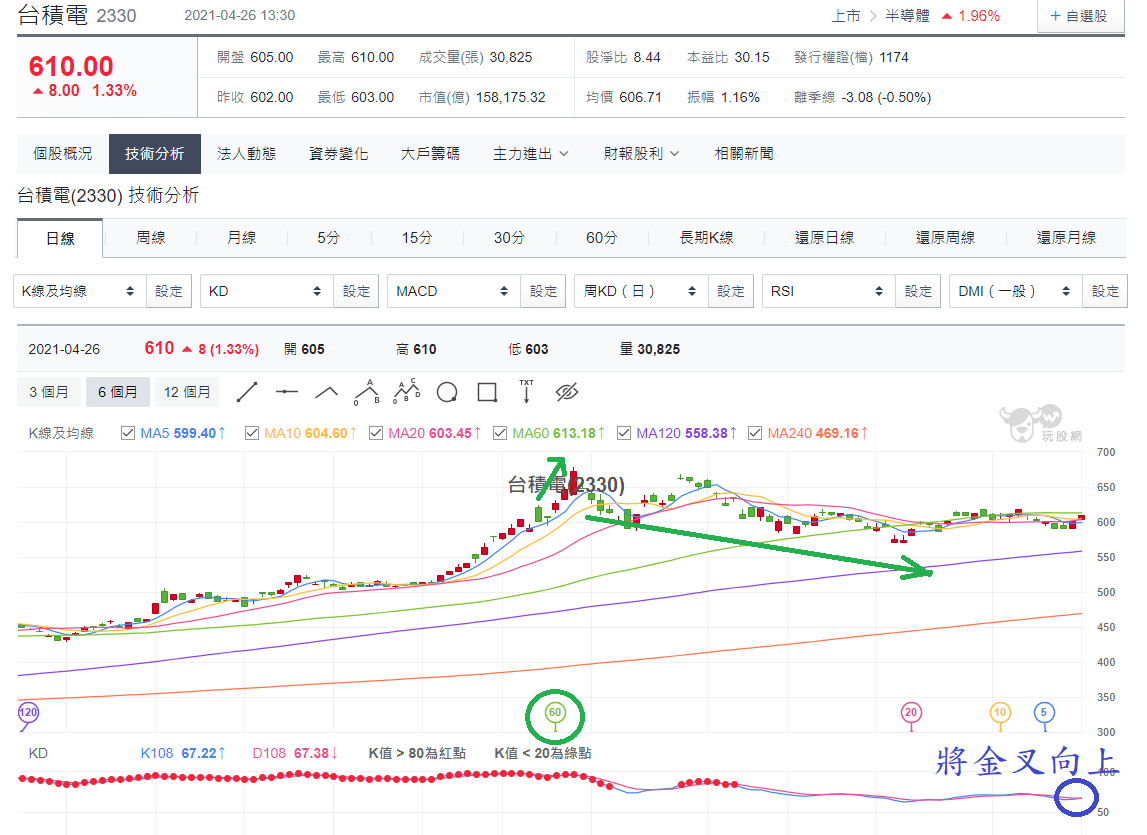Screen dimensions: 1147x835
Task: Expand the 財報股利 menu
Action: click(x=642, y=154)
